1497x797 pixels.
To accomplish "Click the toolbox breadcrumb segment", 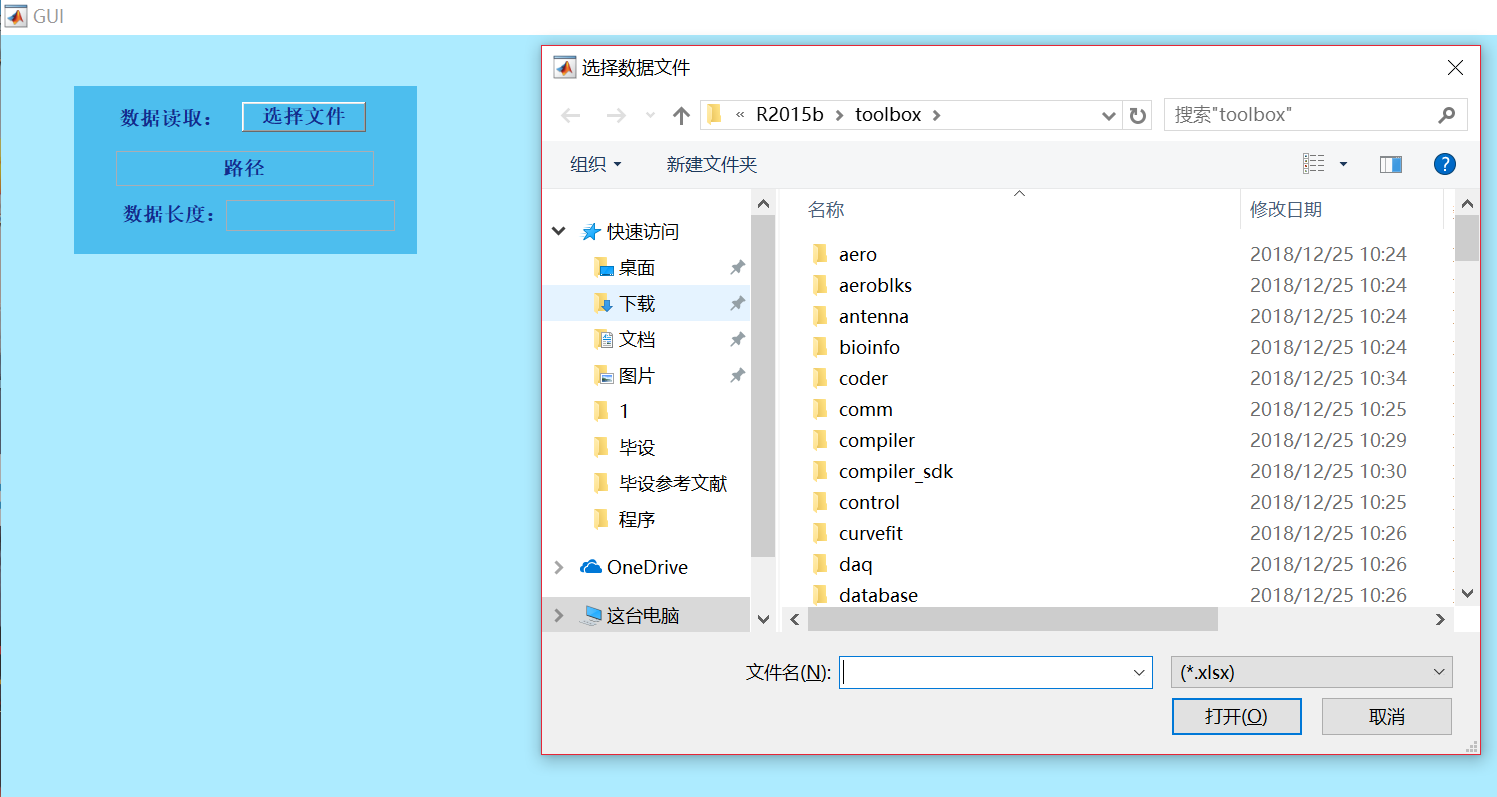I will [x=888, y=115].
